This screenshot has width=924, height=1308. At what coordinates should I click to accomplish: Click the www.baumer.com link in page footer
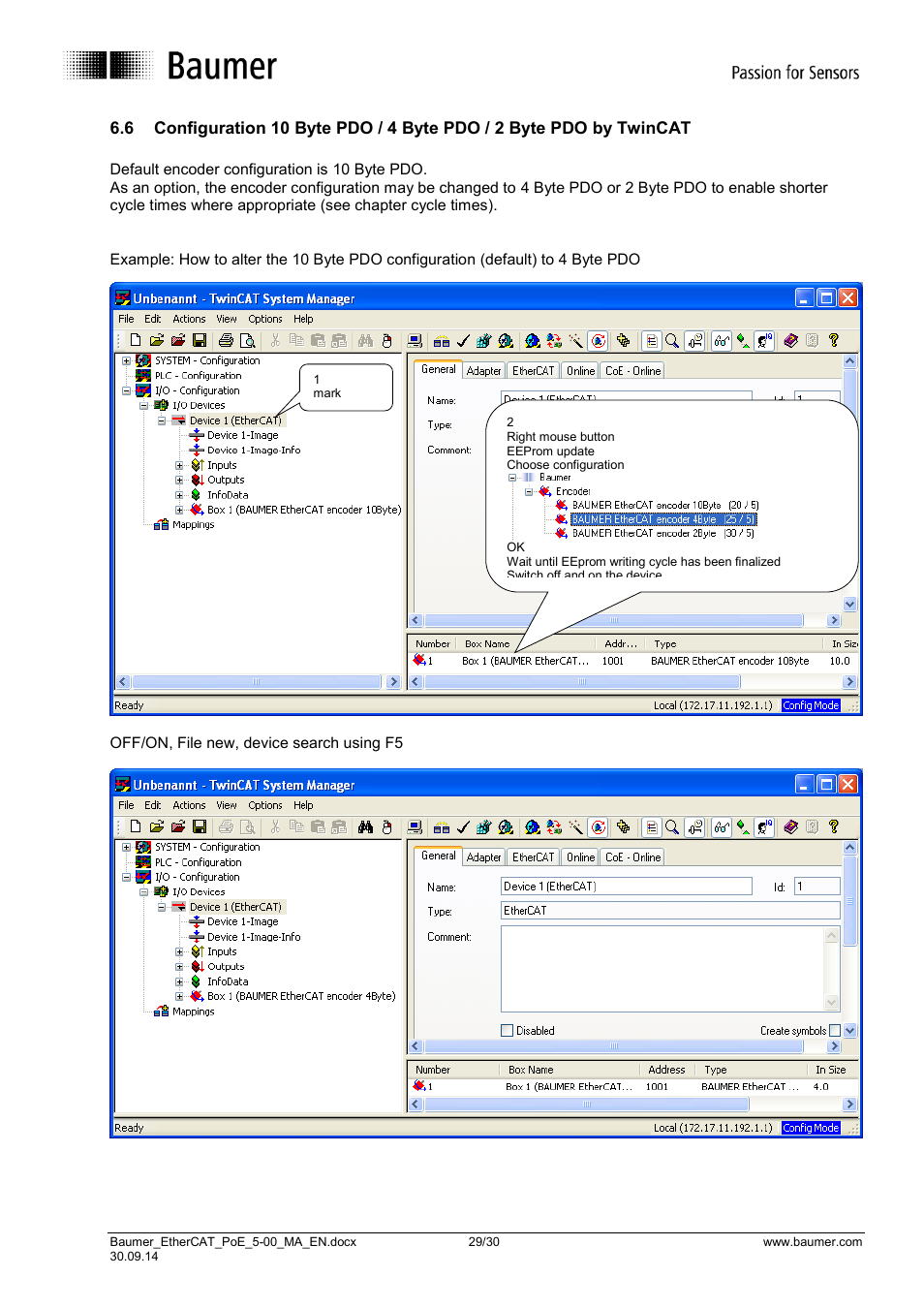[813, 1242]
